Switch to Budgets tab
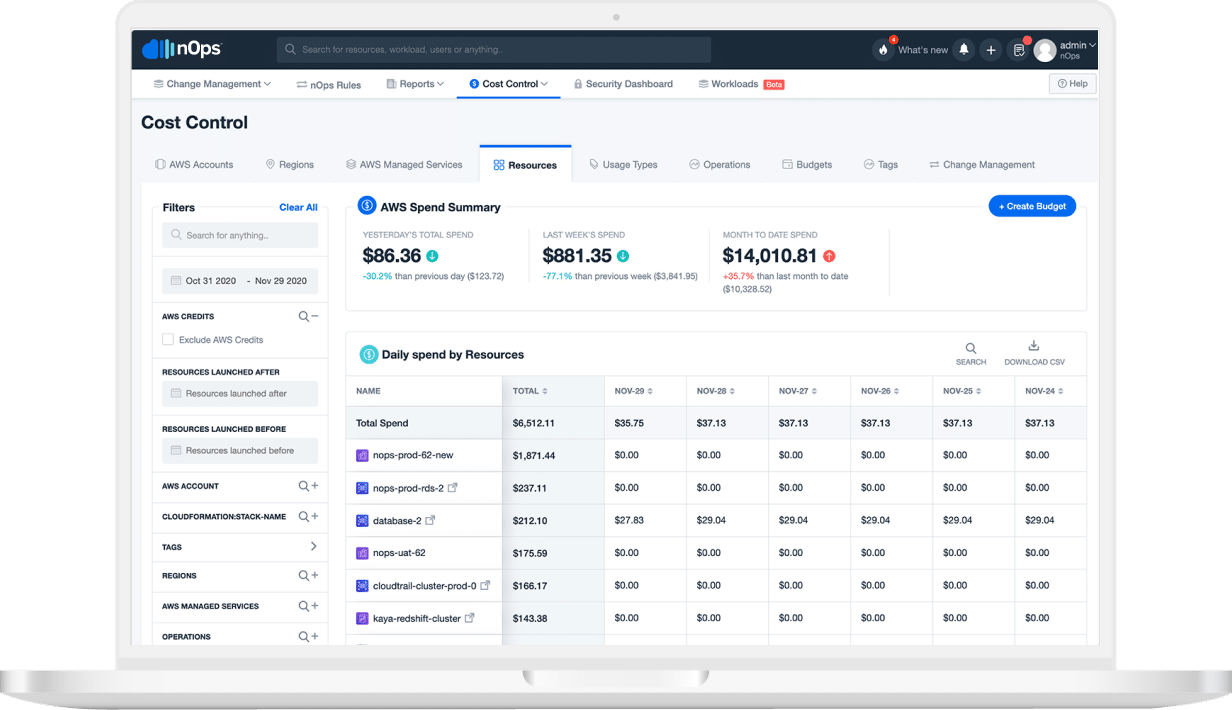 (807, 164)
